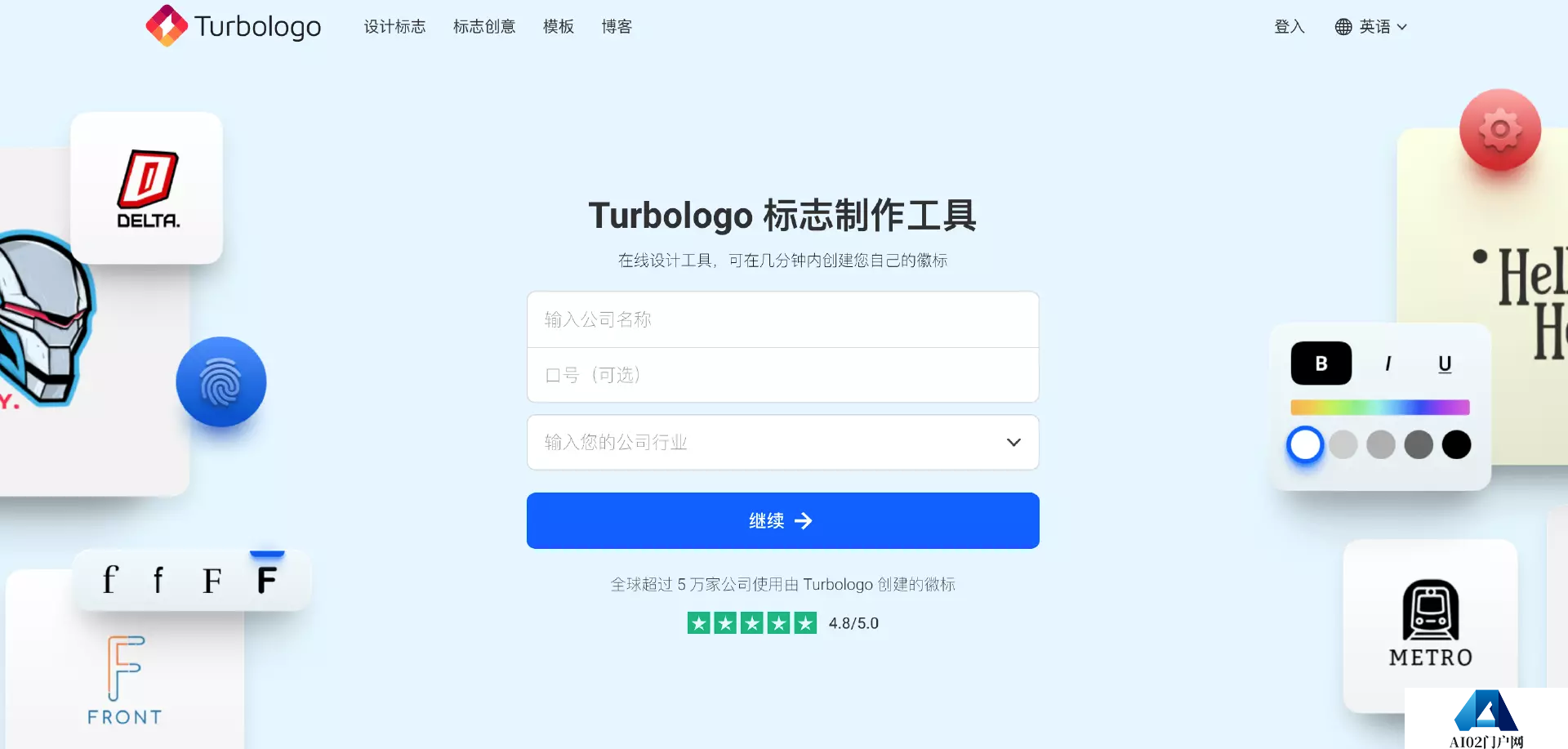Open the 模板 menu item

[559, 27]
